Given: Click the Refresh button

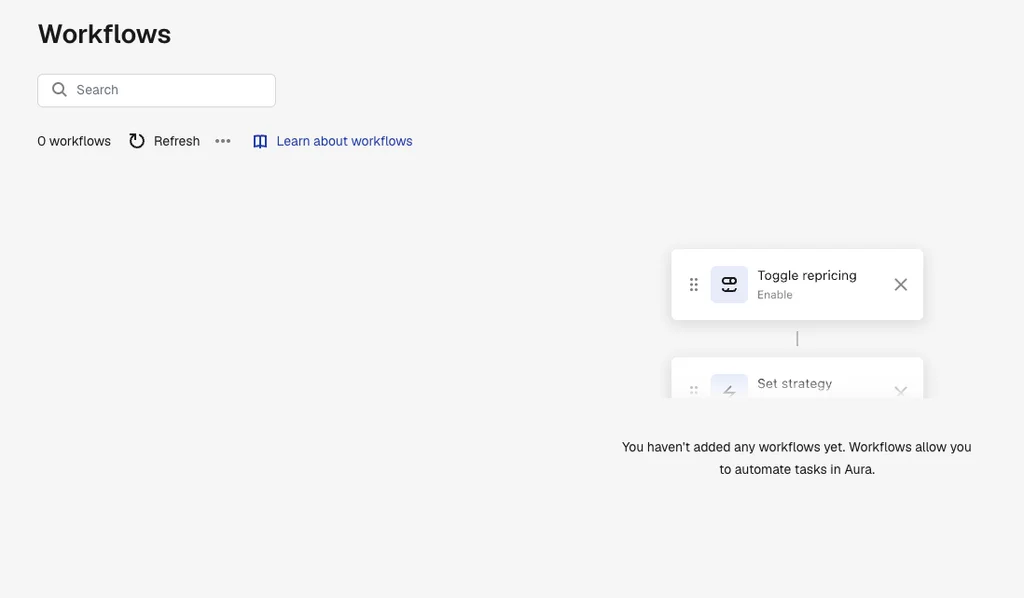Looking at the screenshot, I should point(165,141).
